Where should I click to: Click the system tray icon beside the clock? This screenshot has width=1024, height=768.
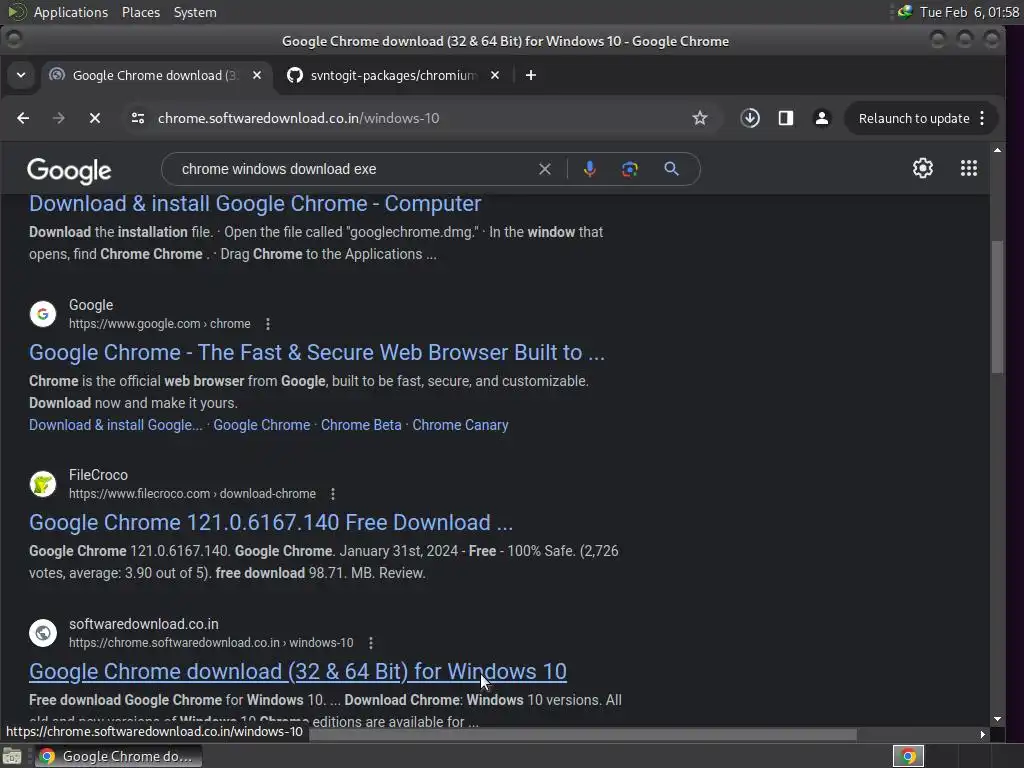(x=905, y=12)
